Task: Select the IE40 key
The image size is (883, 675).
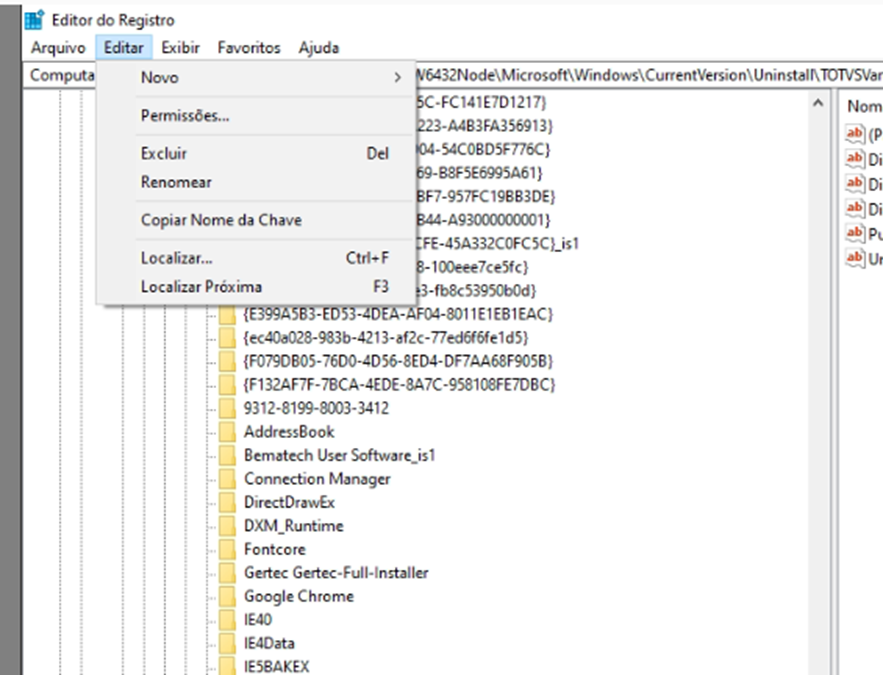Action: coord(258,620)
